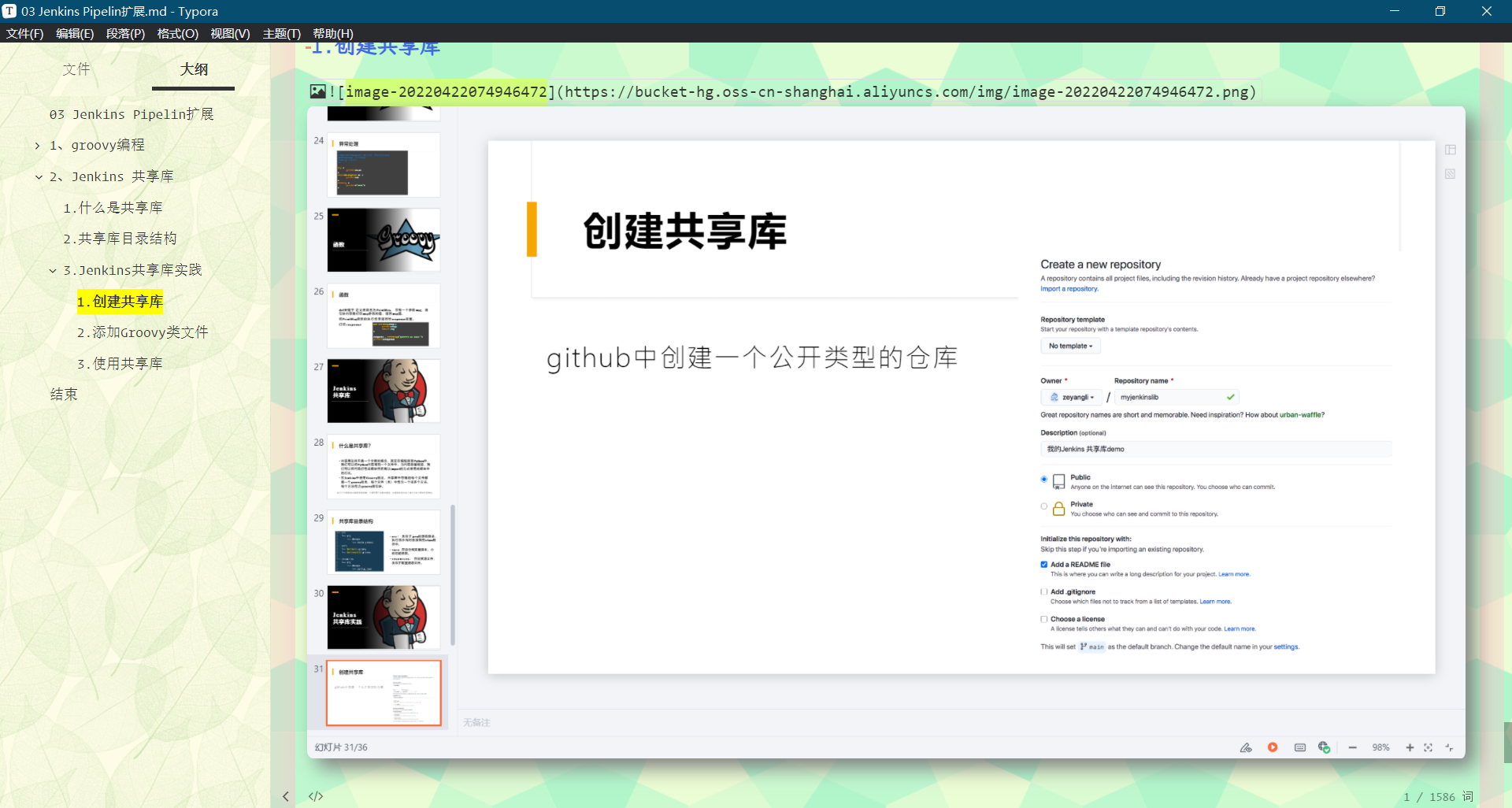Go to outline item '03 Jenkins Pipelin扩展'
Screen dimensions: 1512x808
[x=132, y=114]
